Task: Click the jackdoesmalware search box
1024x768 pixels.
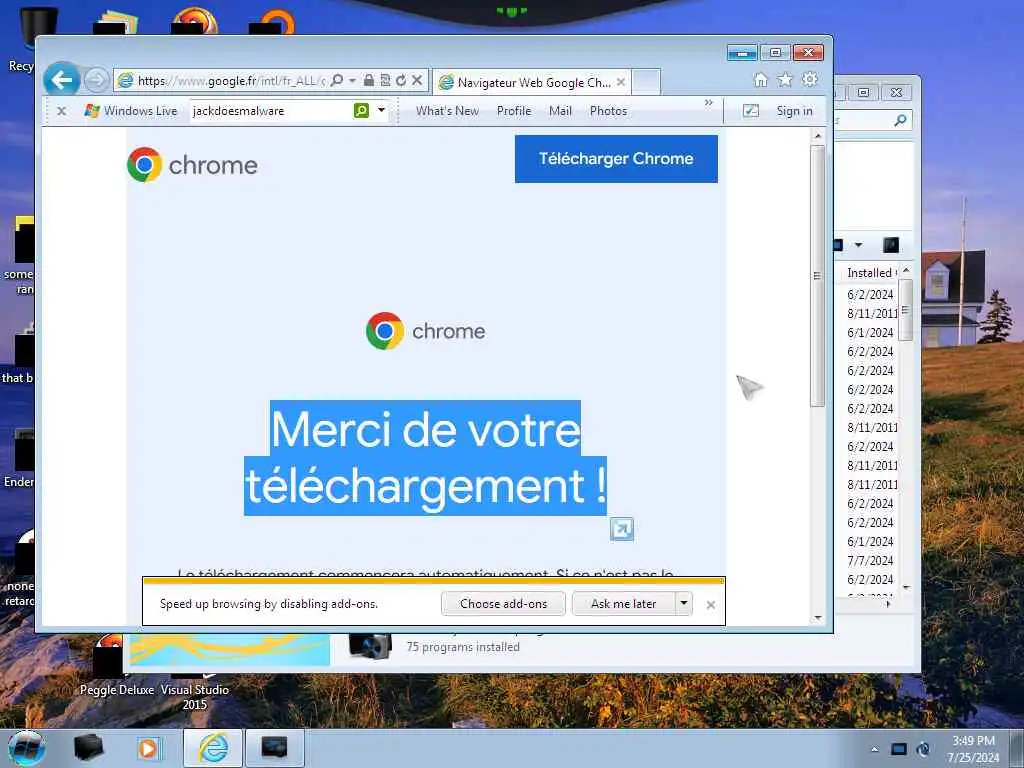Action: pyautogui.click(x=271, y=111)
